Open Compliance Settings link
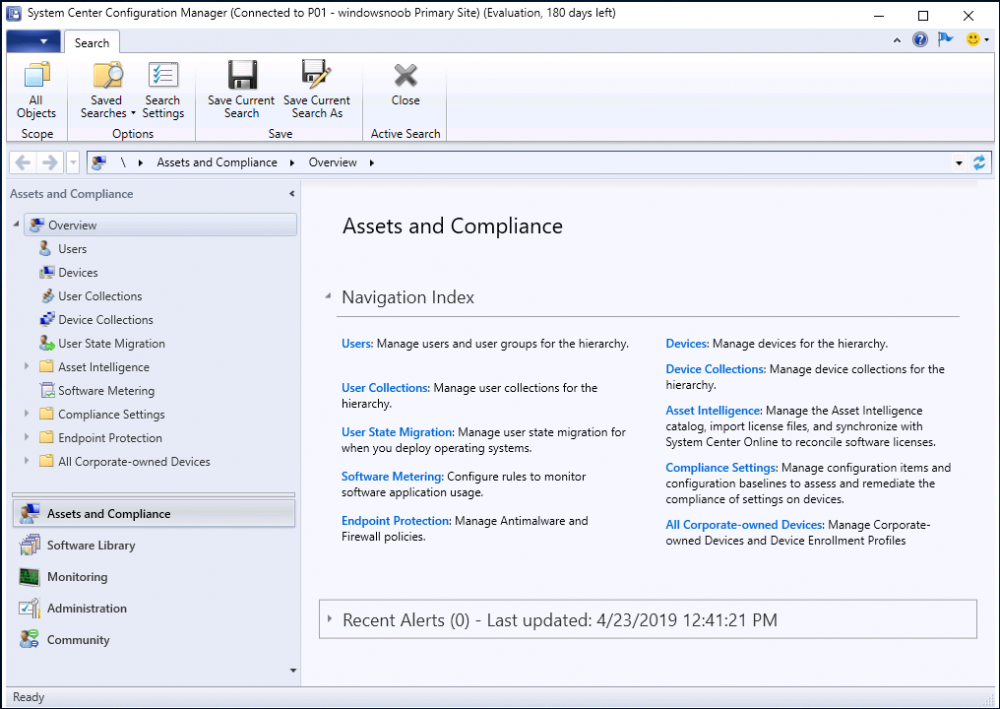 tap(721, 468)
